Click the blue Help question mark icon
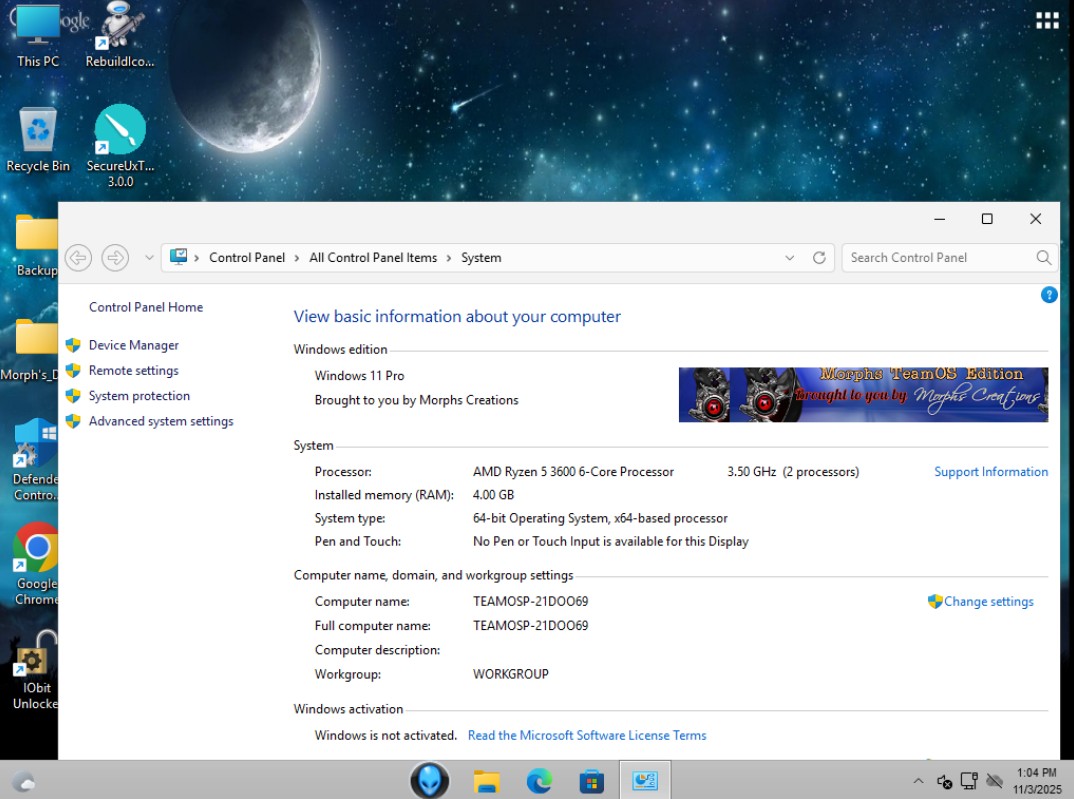The width and height of the screenshot is (1074, 799). click(1048, 295)
